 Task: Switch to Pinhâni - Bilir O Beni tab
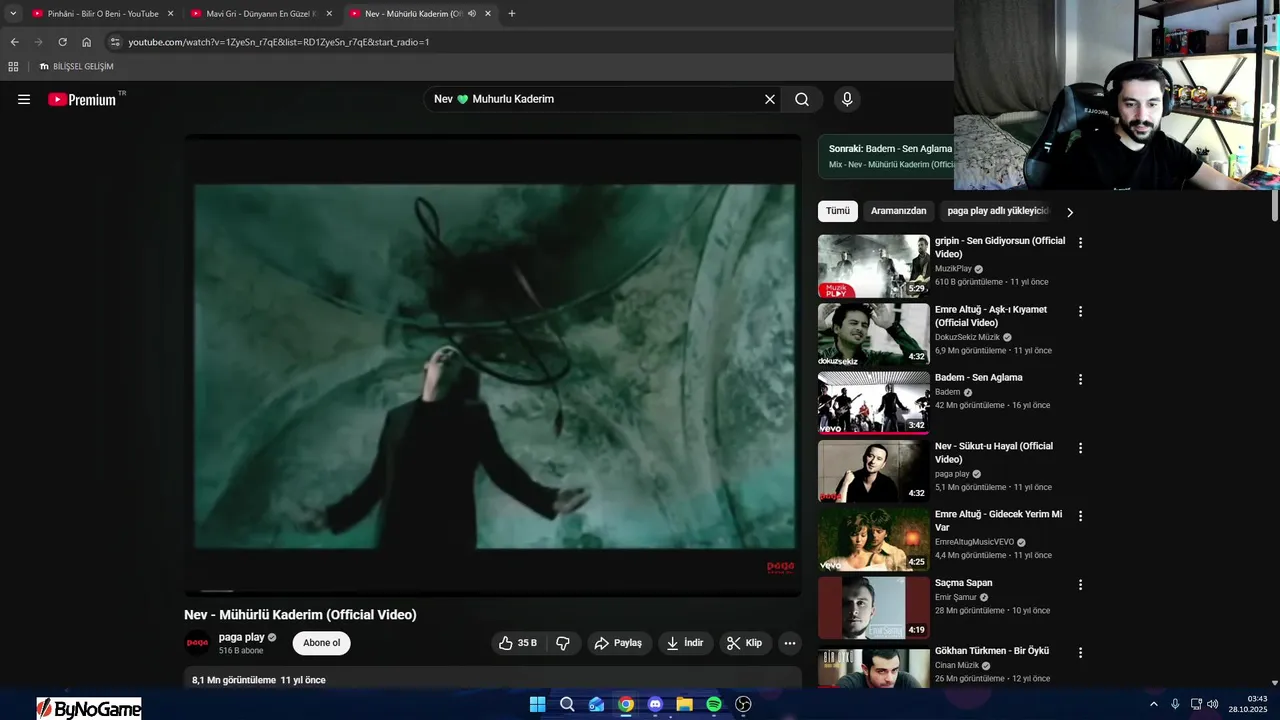pyautogui.click(x=103, y=14)
